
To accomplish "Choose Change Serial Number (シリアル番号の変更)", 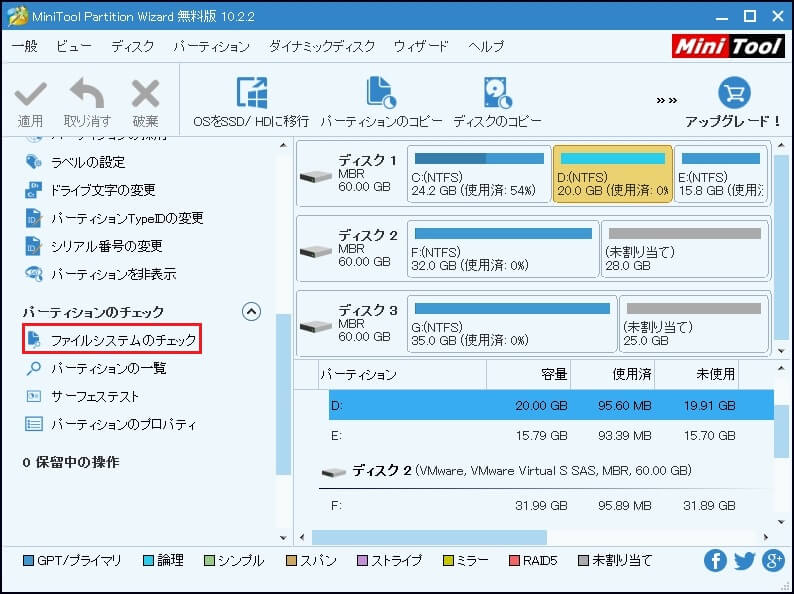I will (x=94, y=246).
